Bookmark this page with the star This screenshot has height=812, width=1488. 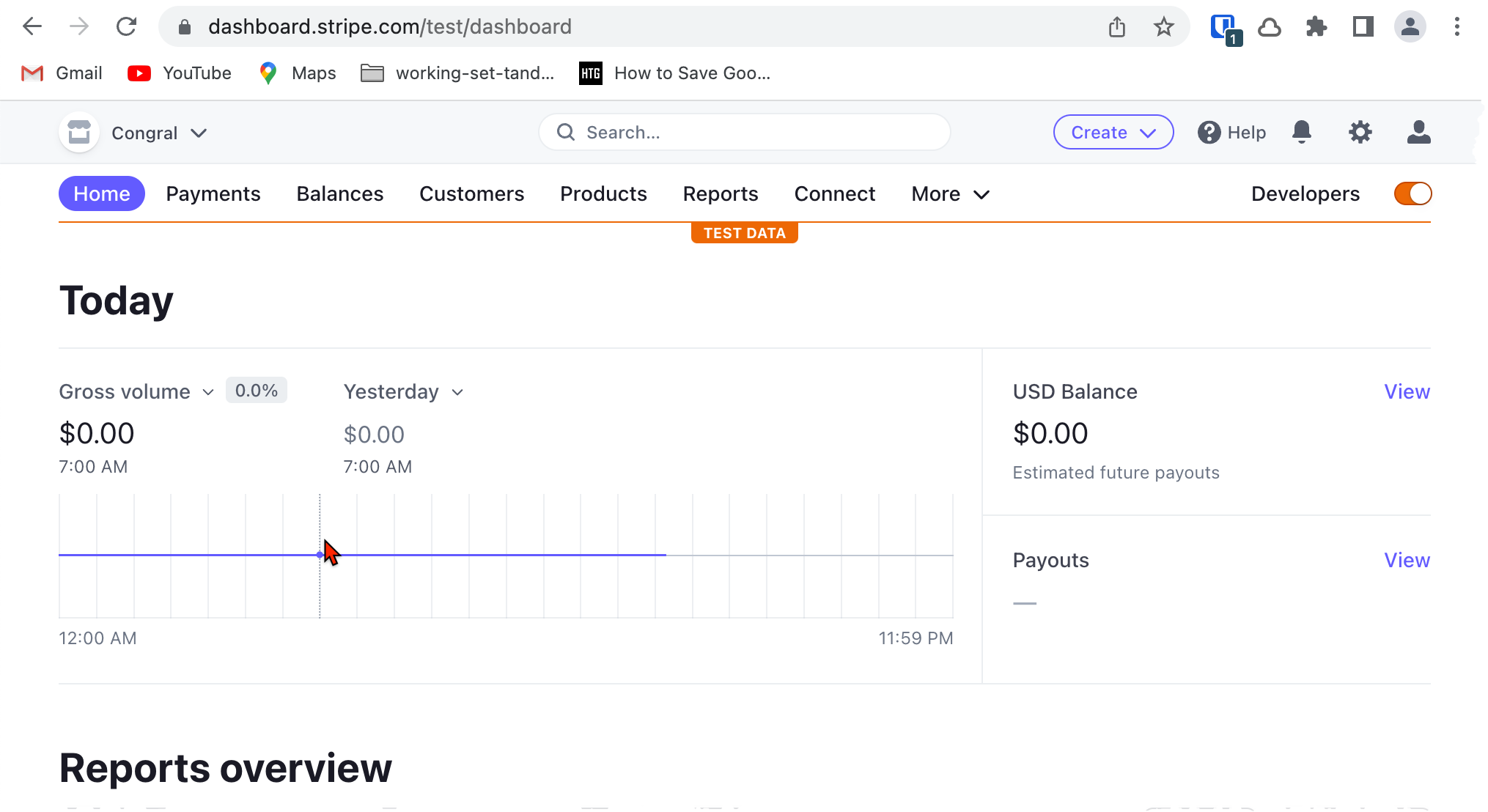(1163, 26)
